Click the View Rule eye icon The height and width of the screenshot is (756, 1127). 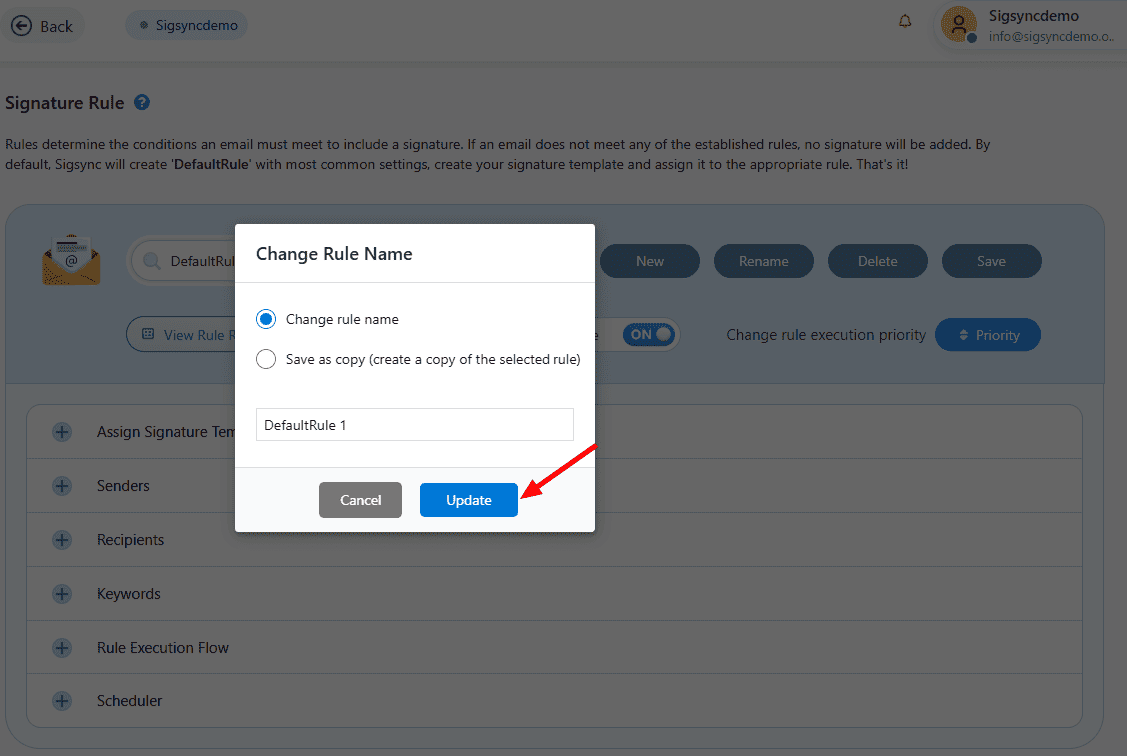pos(148,334)
